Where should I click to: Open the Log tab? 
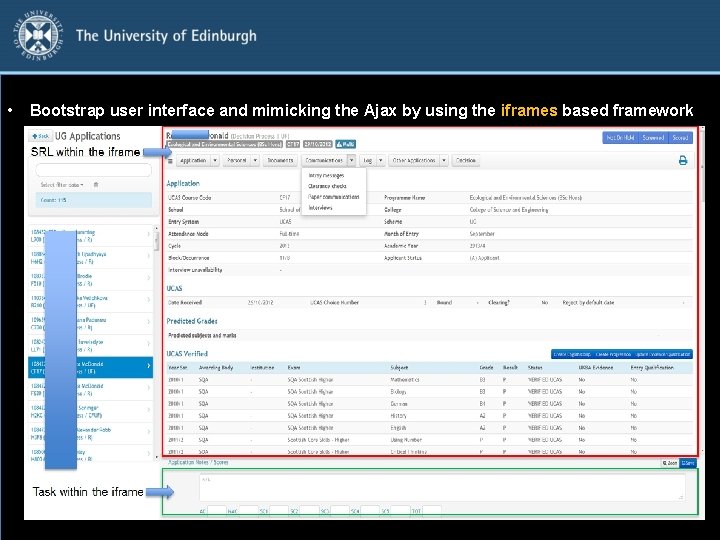click(368, 160)
